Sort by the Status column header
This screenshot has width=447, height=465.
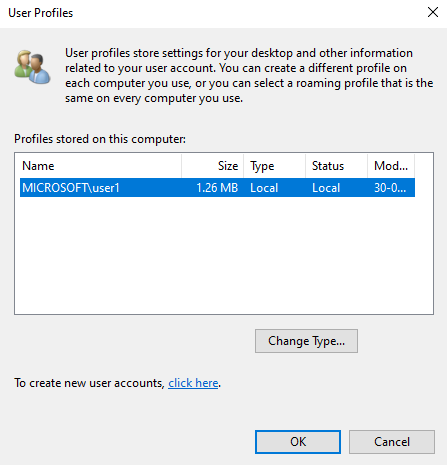click(337, 166)
